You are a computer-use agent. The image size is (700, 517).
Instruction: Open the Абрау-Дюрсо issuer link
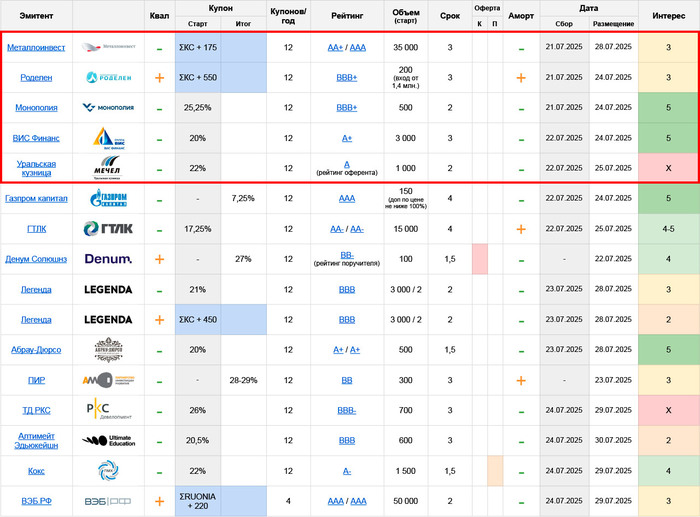(36, 350)
